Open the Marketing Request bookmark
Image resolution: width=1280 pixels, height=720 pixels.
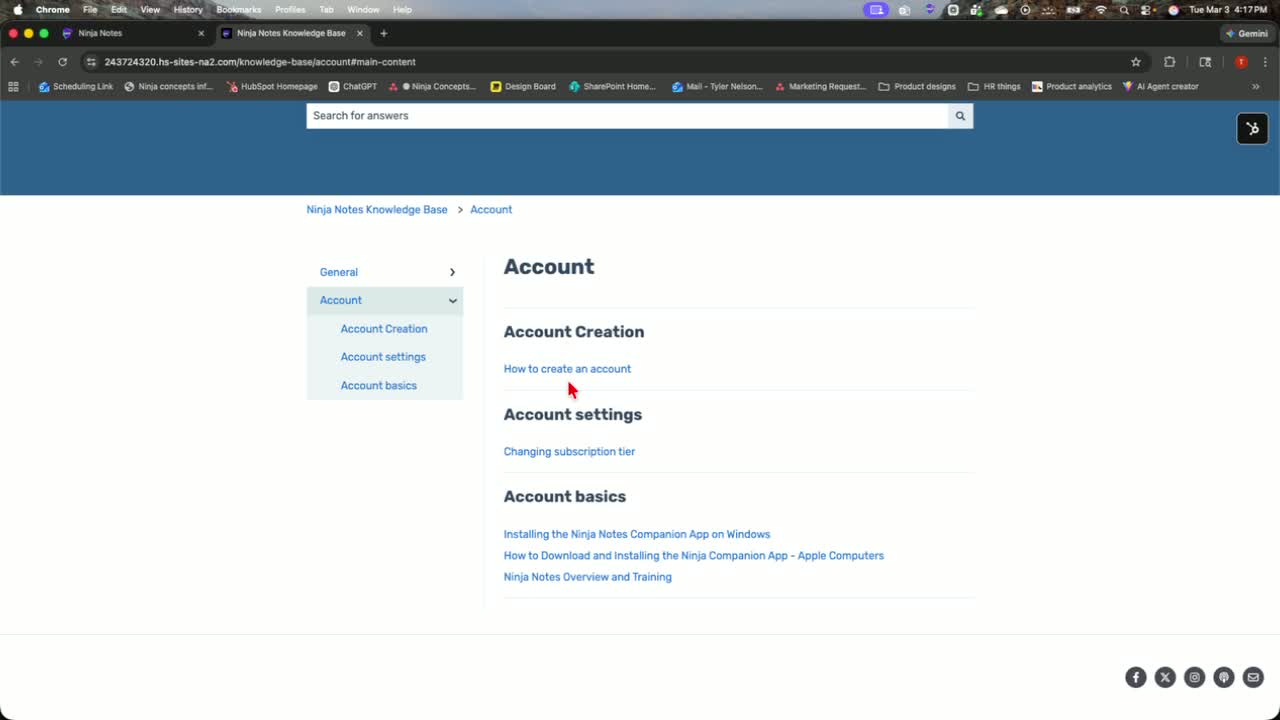point(820,87)
